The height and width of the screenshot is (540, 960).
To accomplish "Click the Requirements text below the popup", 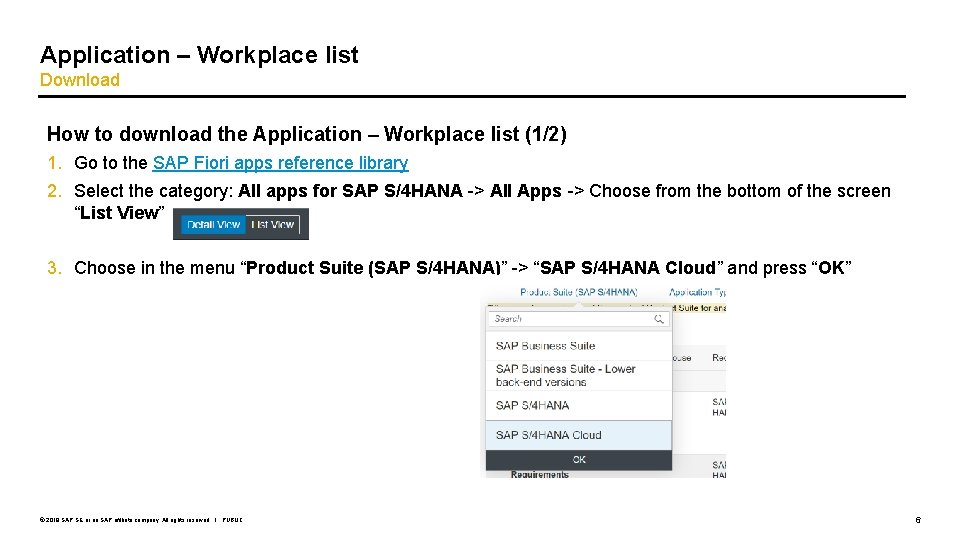I will 539,474.
